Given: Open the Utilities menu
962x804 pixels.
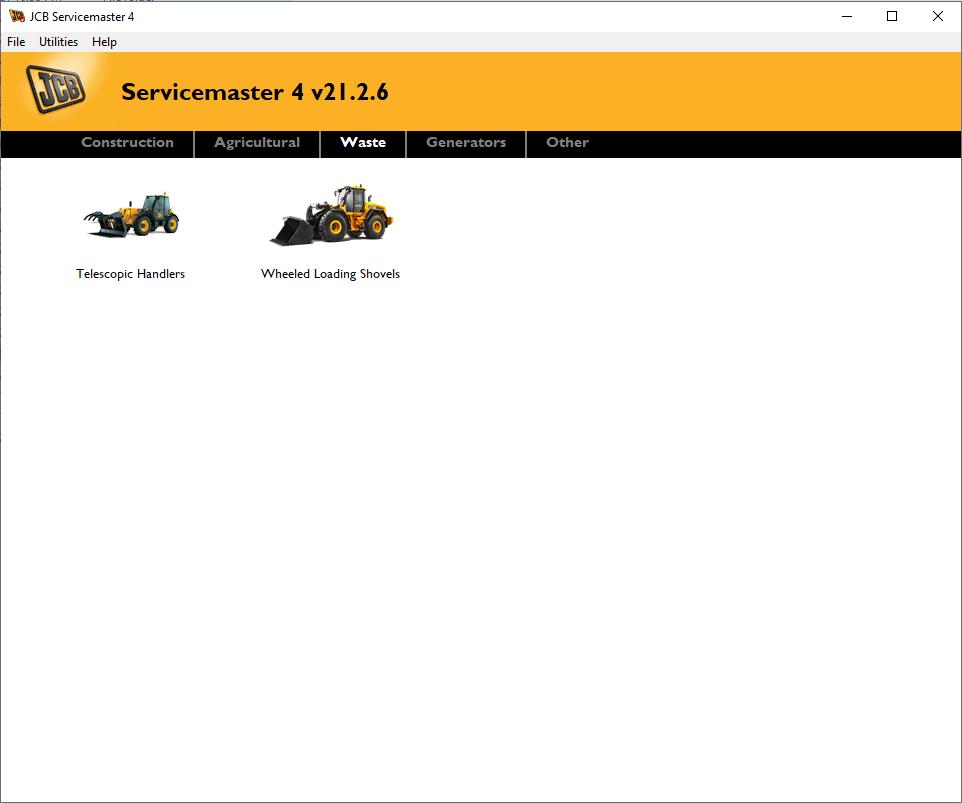Looking at the screenshot, I should pyautogui.click(x=58, y=42).
